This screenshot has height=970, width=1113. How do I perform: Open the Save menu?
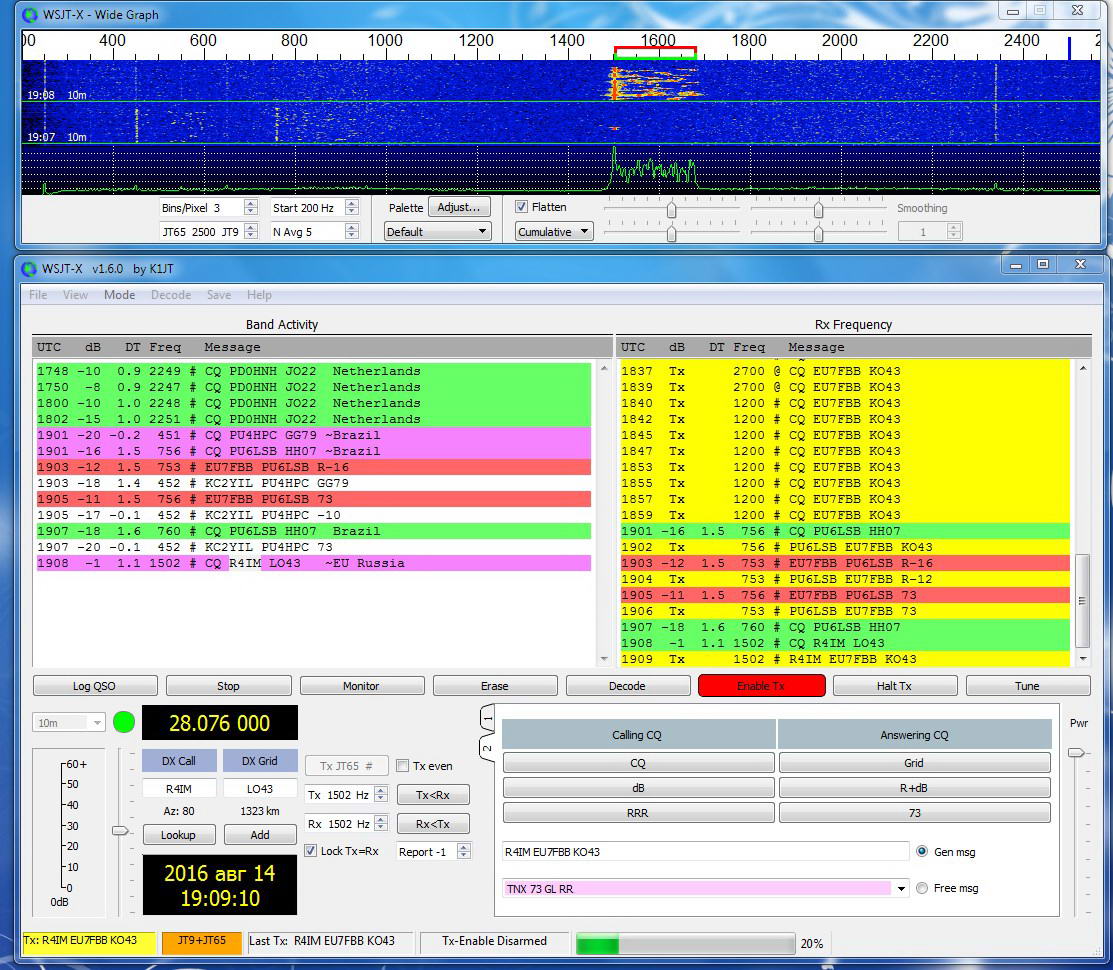point(219,294)
